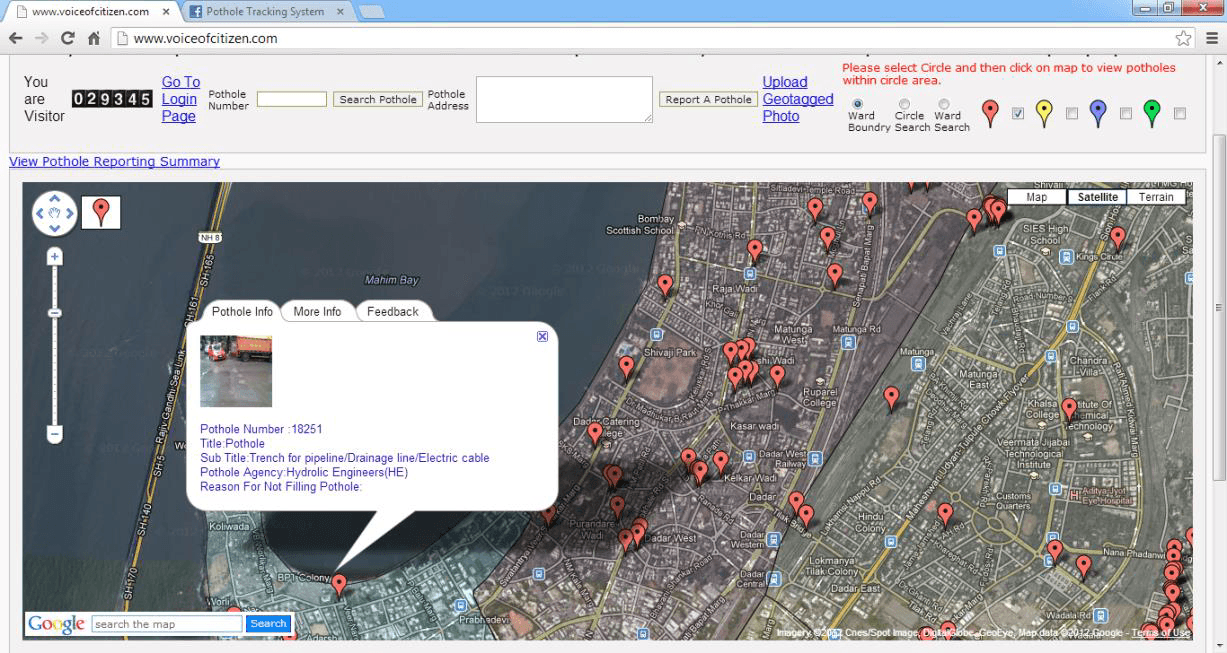
Task: Click the red marker tool beside pan control
Action: [x=101, y=211]
